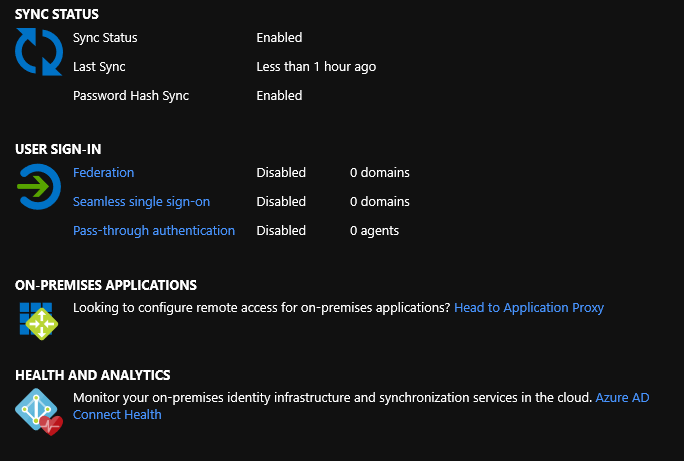The image size is (684, 461).
Task: Open Seamless single sign-on settings
Action: pos(141,201)
